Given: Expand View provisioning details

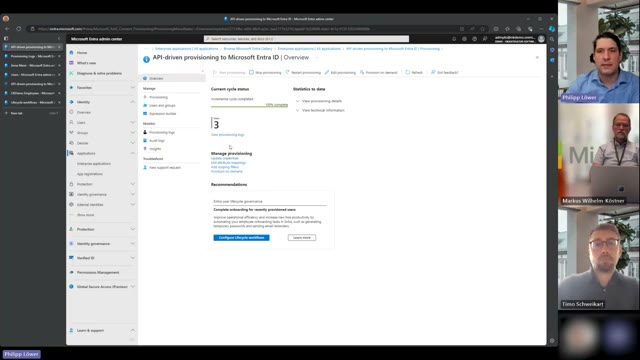Looking at the screenshot, I should [318, 101].
